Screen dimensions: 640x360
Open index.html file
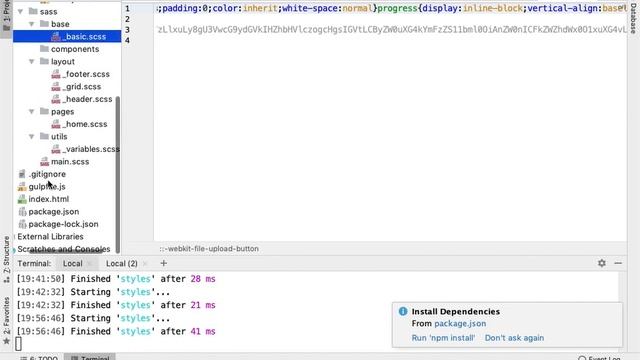(49, 199)
